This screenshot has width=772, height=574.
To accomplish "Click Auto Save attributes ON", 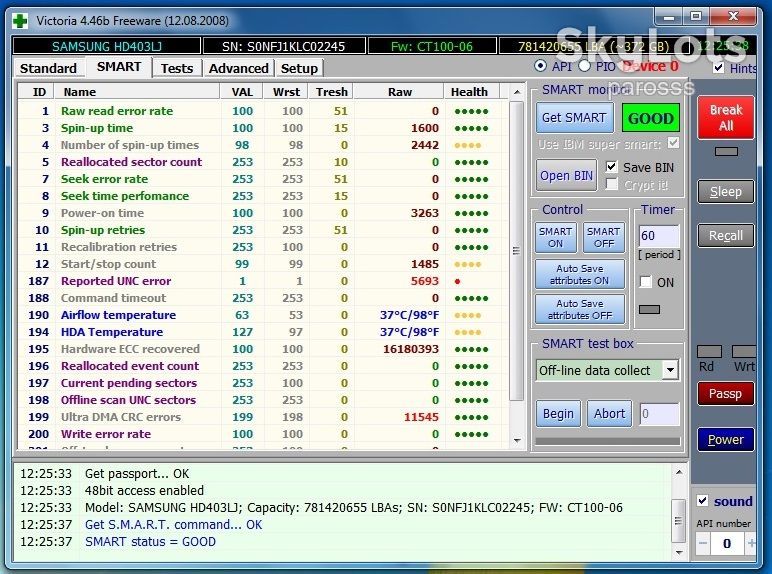I will 579,274.
